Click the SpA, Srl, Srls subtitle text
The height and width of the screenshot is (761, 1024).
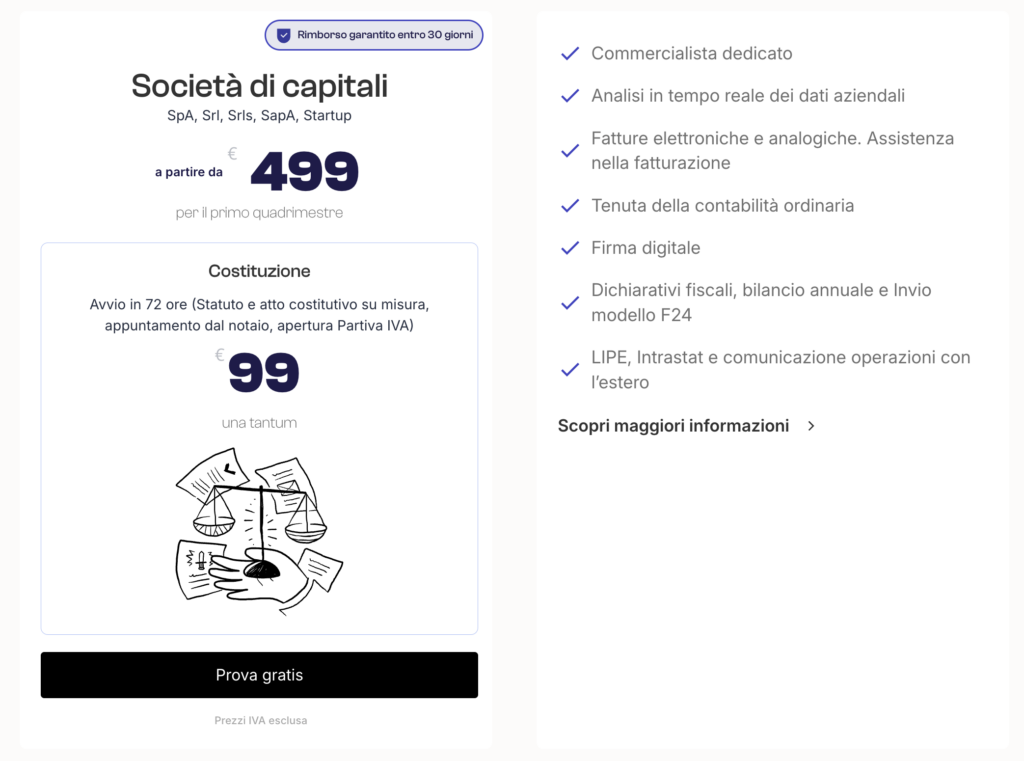point(259,115)
